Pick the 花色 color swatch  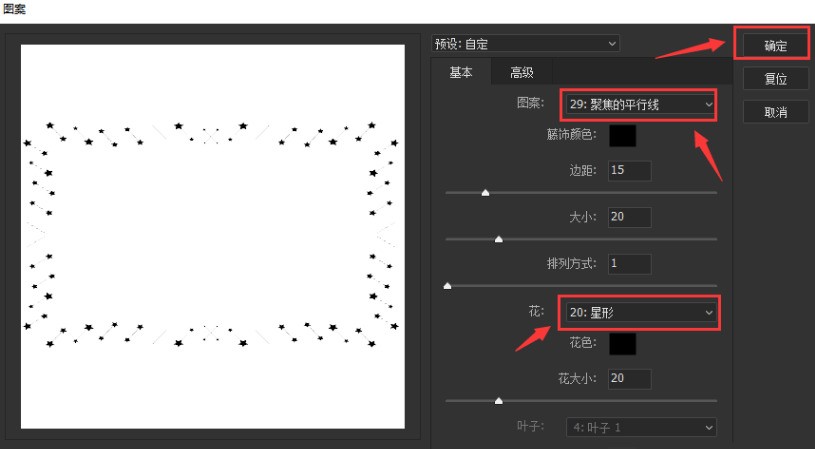623,344
